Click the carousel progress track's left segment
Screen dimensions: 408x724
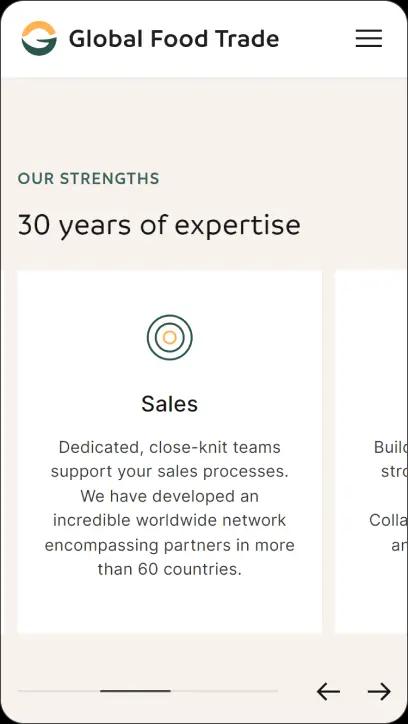pyautogui.click(x=59, y=691)
